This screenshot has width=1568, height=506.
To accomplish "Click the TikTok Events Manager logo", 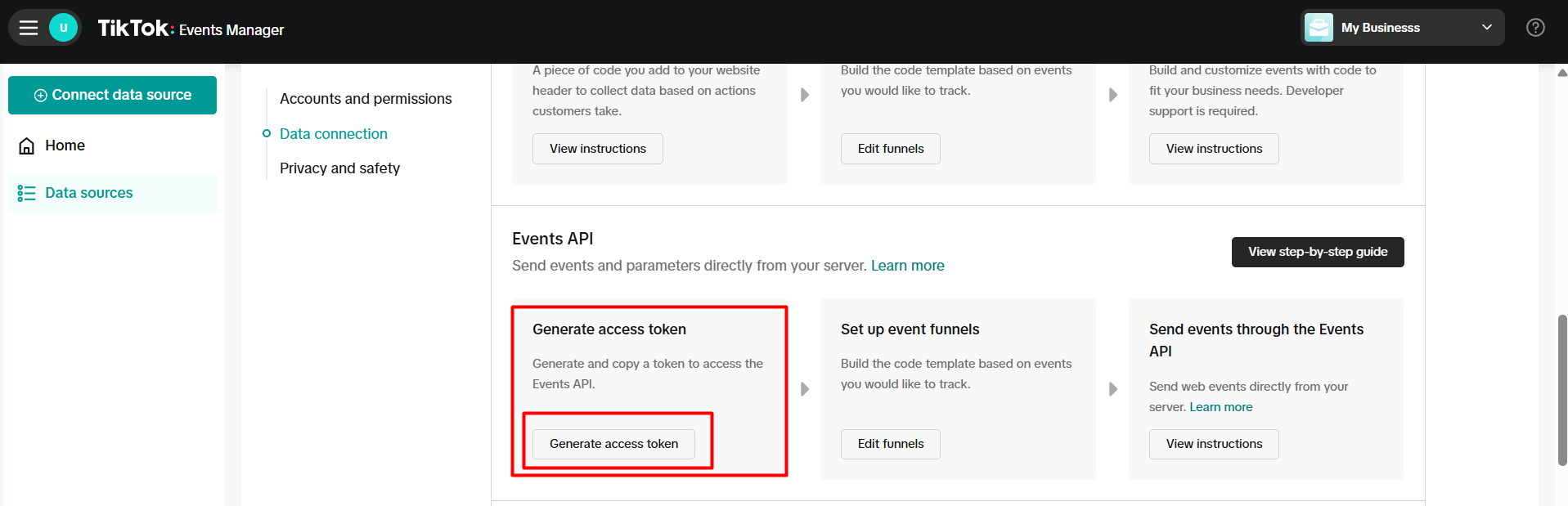I will (x=191, y=29).
